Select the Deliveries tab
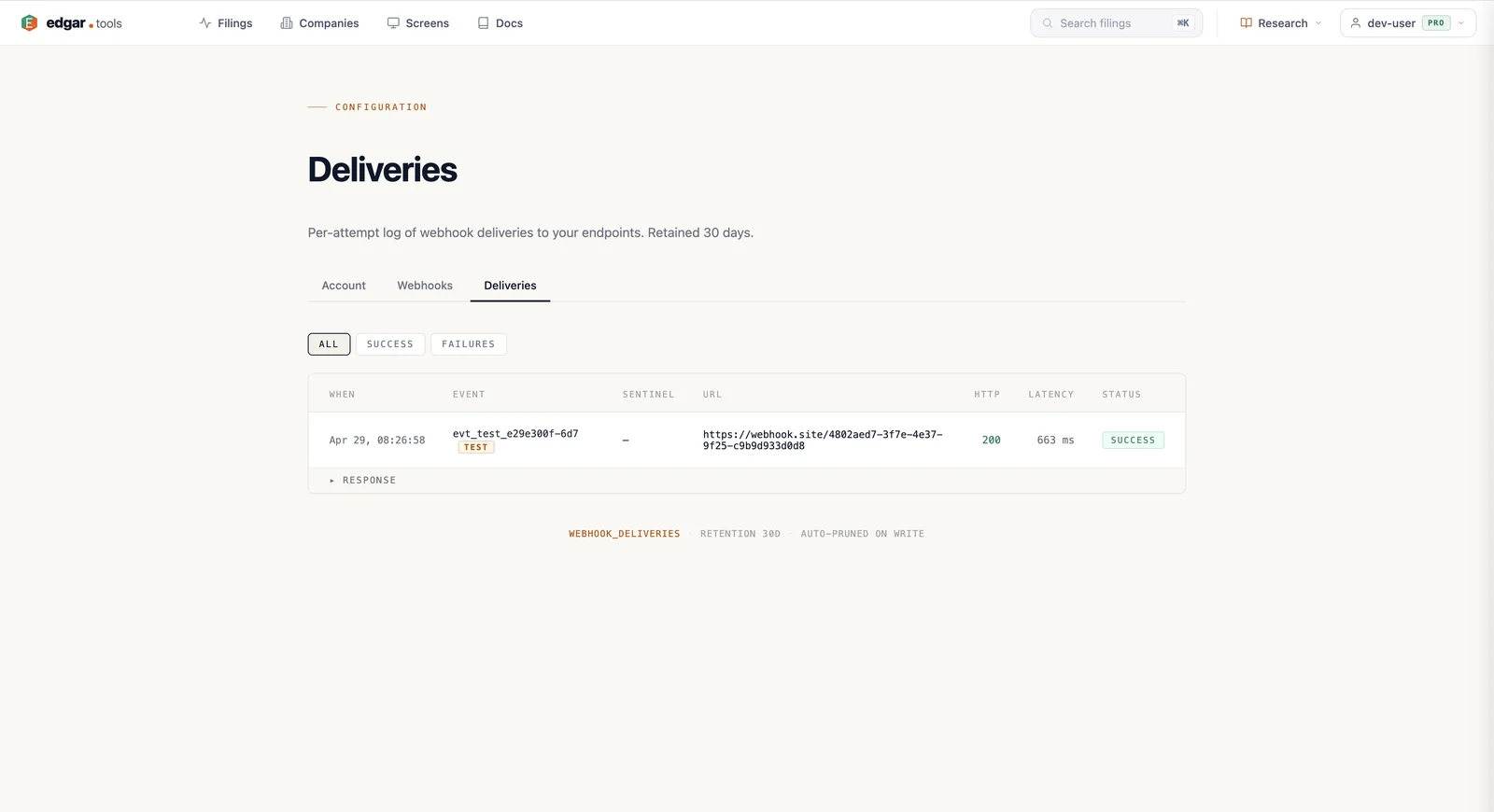1494x812 pixels. [510, 286]
